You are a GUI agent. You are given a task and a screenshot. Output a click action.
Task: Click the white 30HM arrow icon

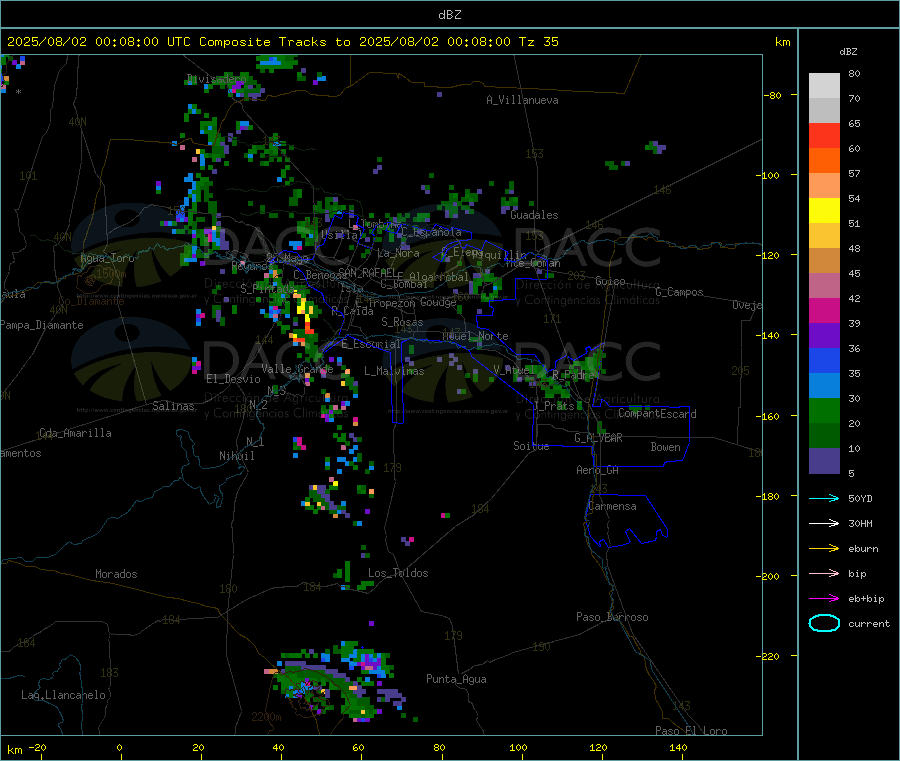click(824, 523)
